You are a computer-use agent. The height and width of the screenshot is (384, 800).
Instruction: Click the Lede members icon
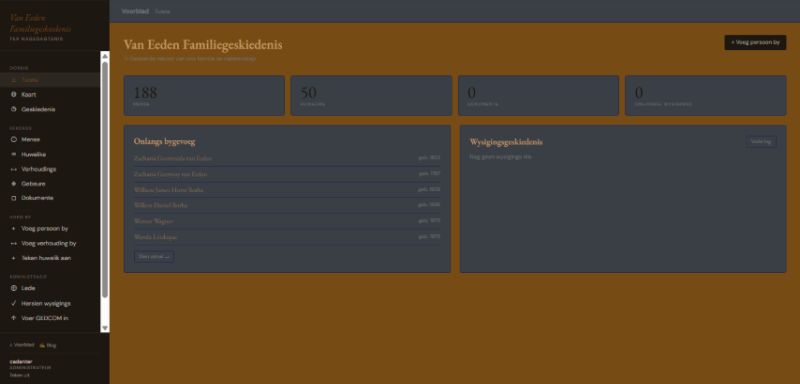pyautogui.click(x=14, y=288)
